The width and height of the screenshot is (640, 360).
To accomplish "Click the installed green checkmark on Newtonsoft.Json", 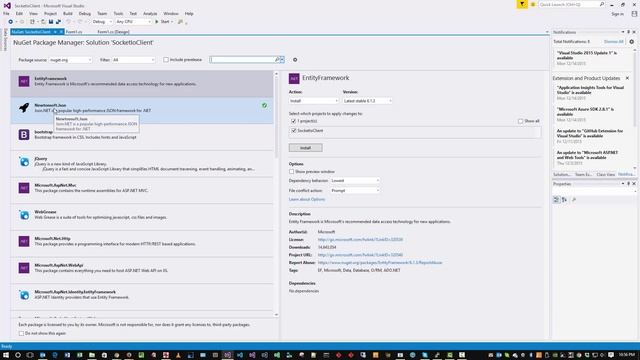I will (264, 105).
